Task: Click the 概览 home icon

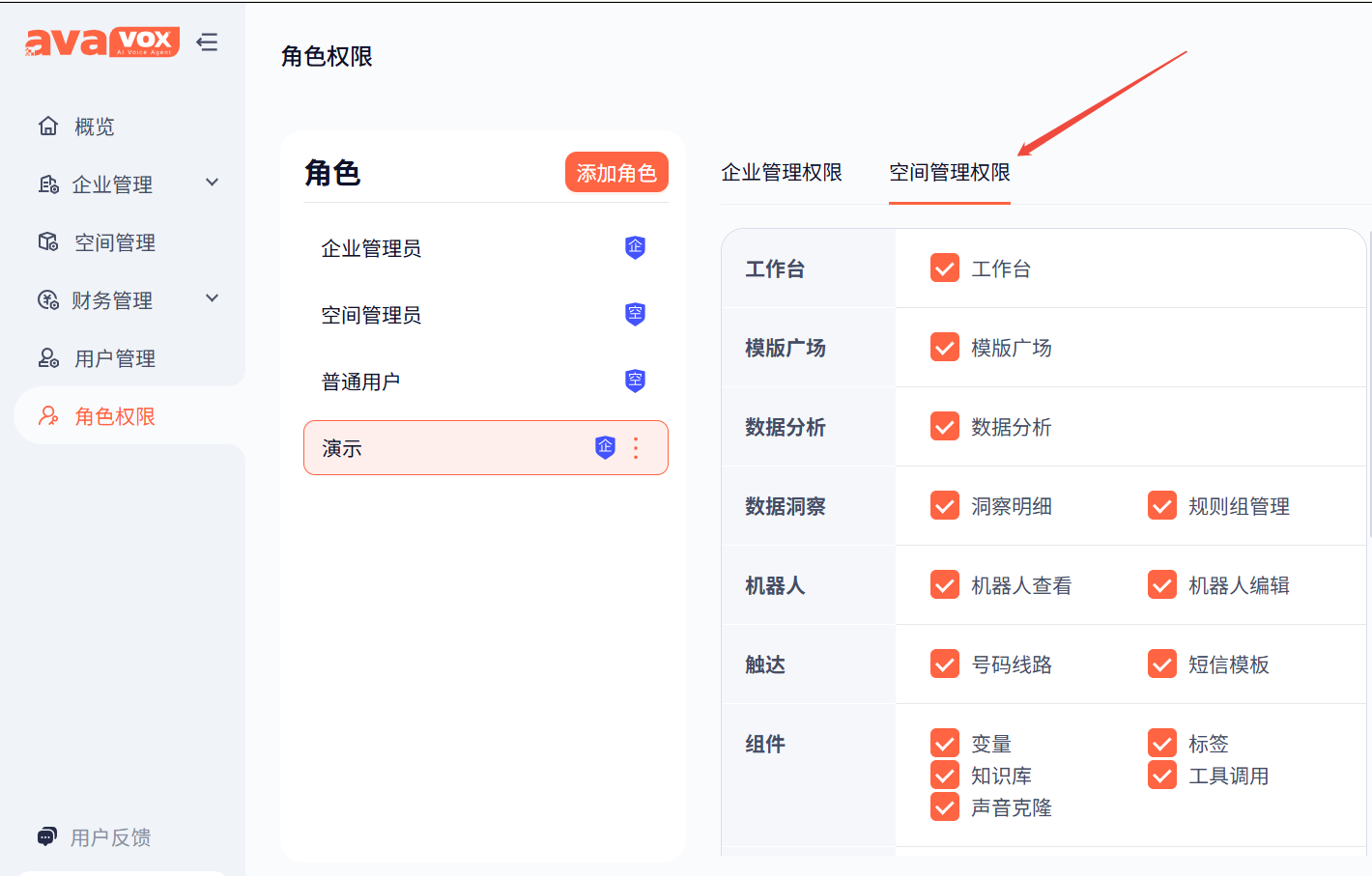Action: (48, 126)
